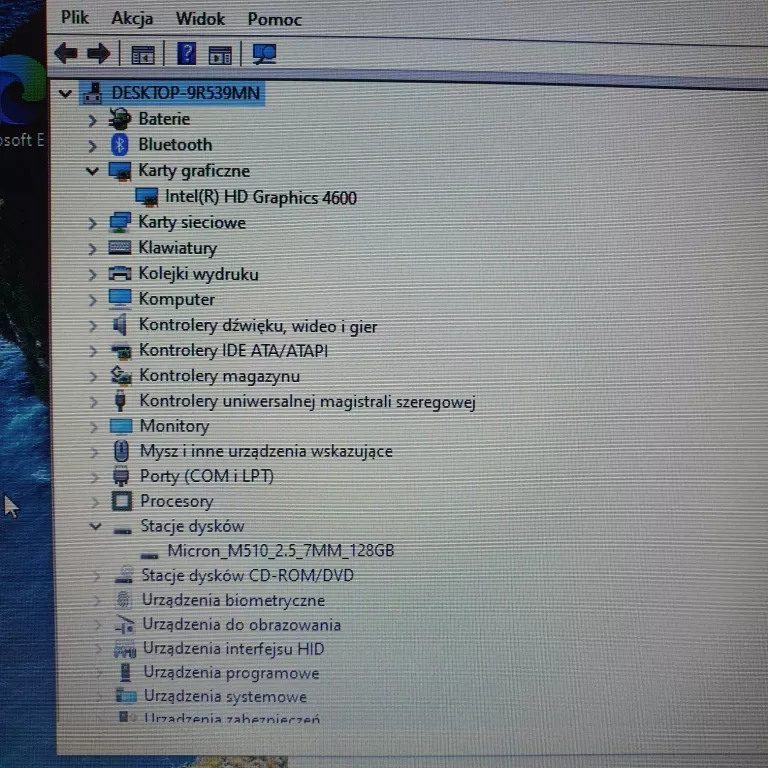Click the Procesory chip icon

122,501
